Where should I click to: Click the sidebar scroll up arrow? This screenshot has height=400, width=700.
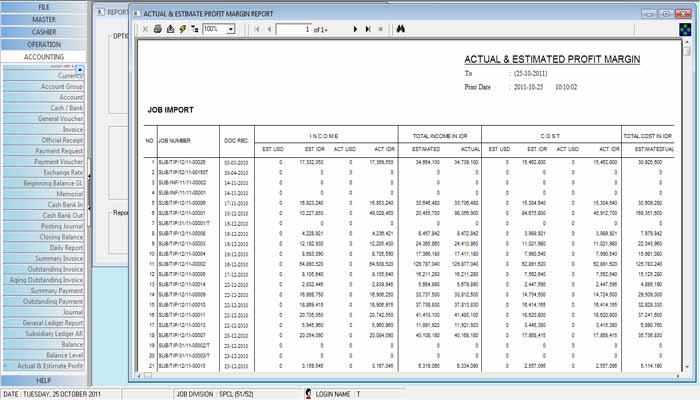(x=80, y=69)
